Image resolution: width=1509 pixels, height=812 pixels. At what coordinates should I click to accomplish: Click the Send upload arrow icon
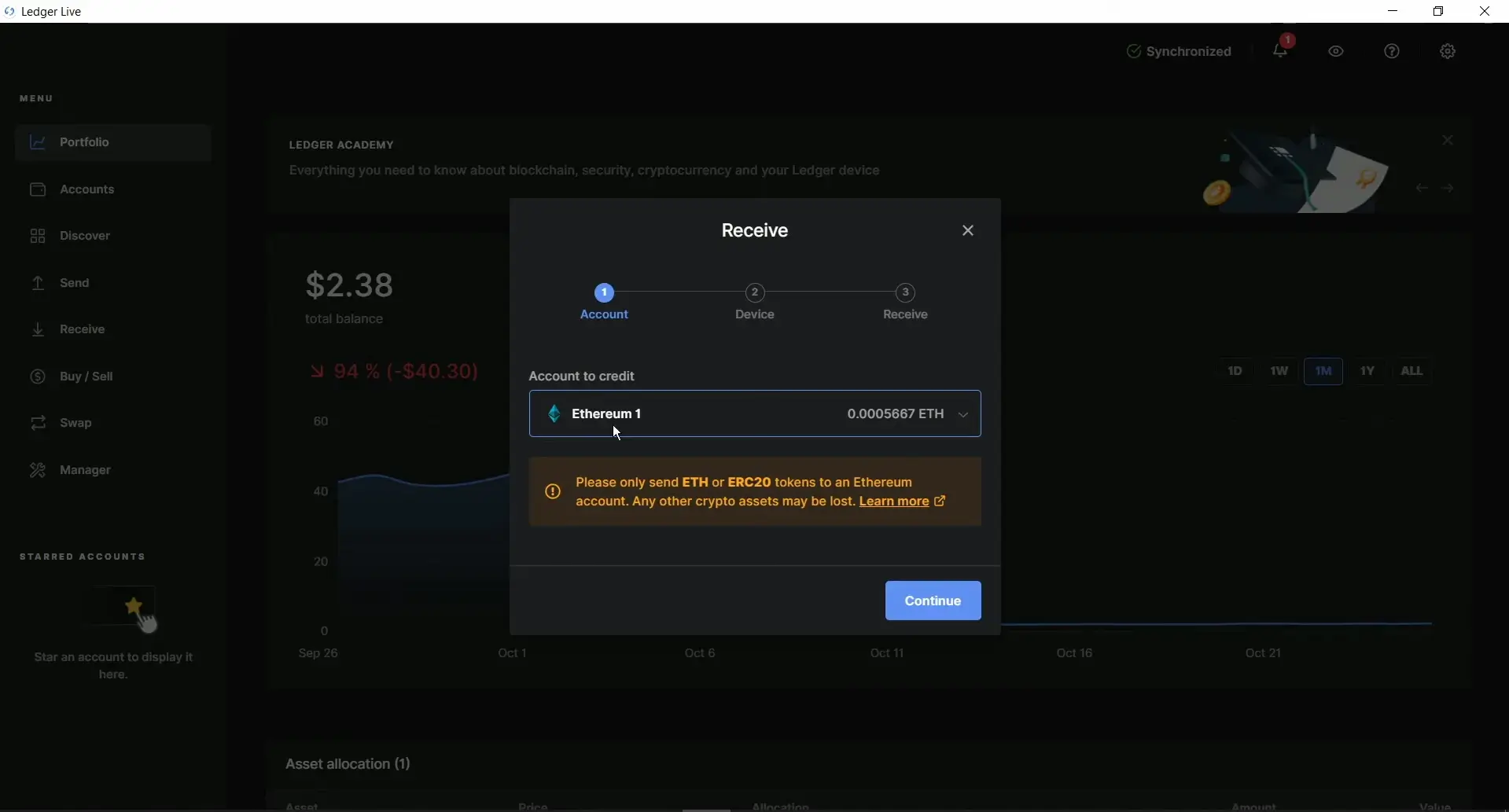[38, 283]
